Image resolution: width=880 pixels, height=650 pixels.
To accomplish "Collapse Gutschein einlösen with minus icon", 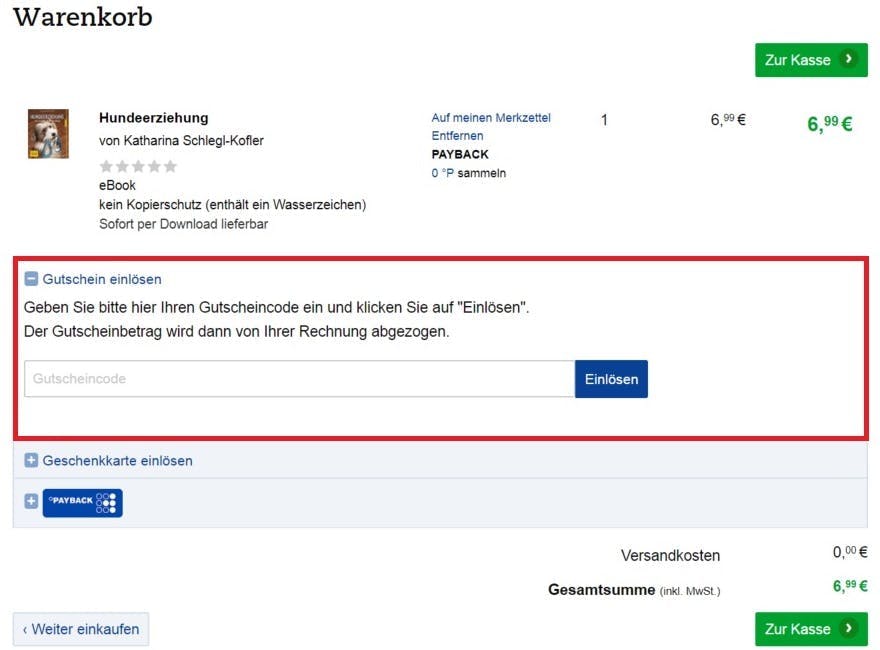I will pos(31,279).
